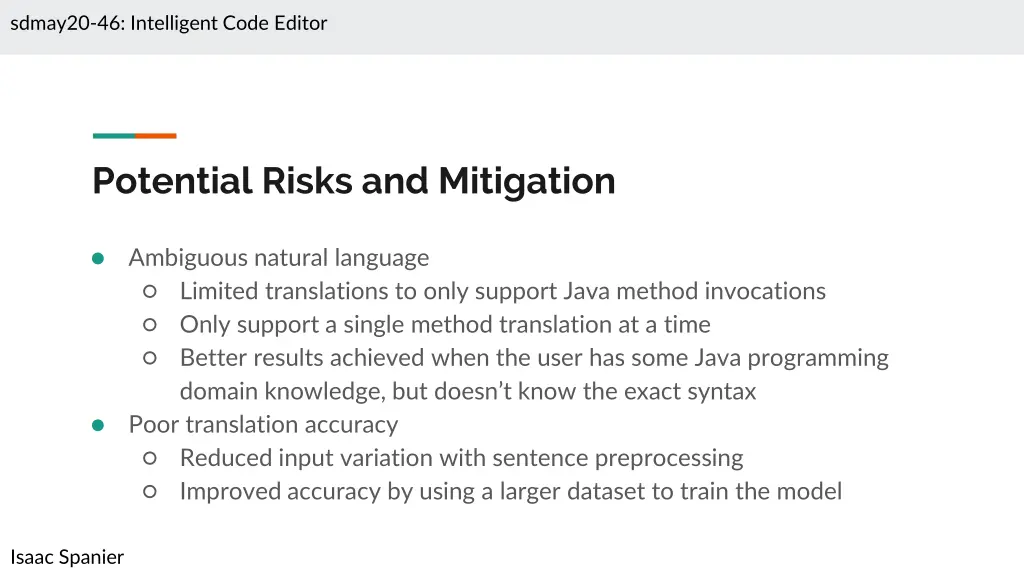Click the teal bullet beside Ambiguous natural language
The image size is (1024, 576).
point(98,258)
